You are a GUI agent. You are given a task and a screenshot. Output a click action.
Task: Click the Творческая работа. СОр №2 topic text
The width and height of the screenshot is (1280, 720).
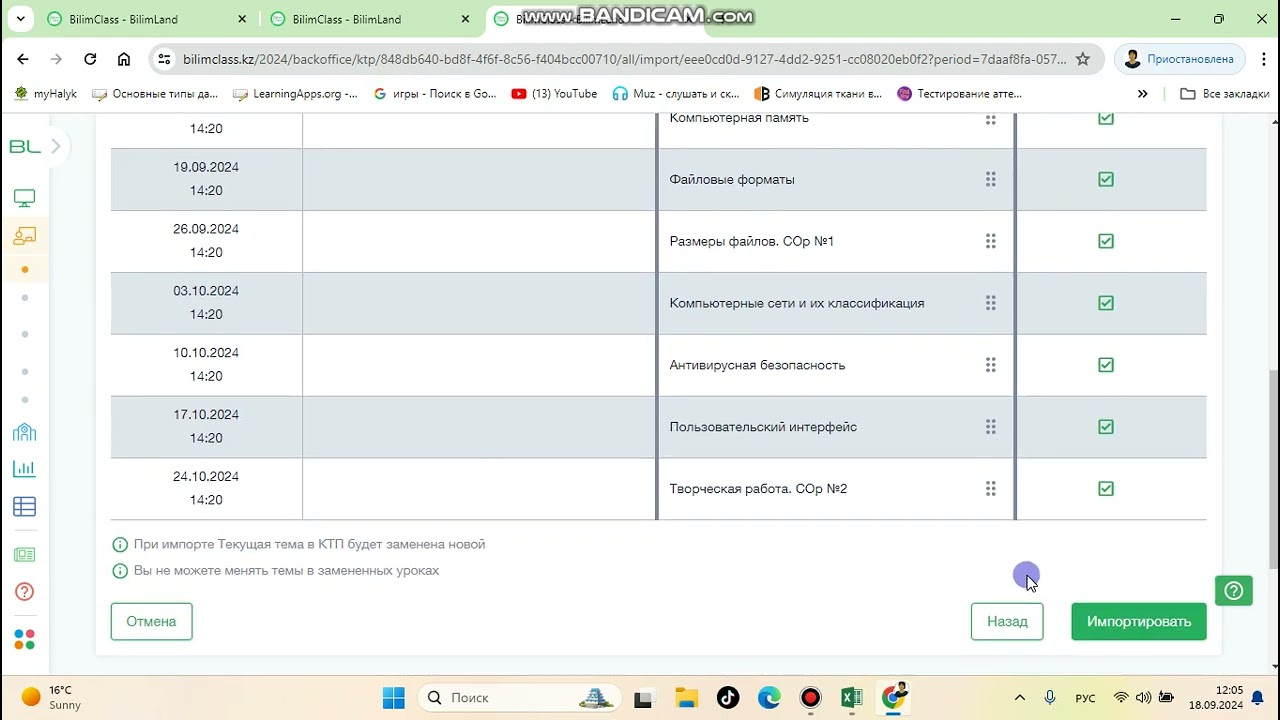coord(758,489)
